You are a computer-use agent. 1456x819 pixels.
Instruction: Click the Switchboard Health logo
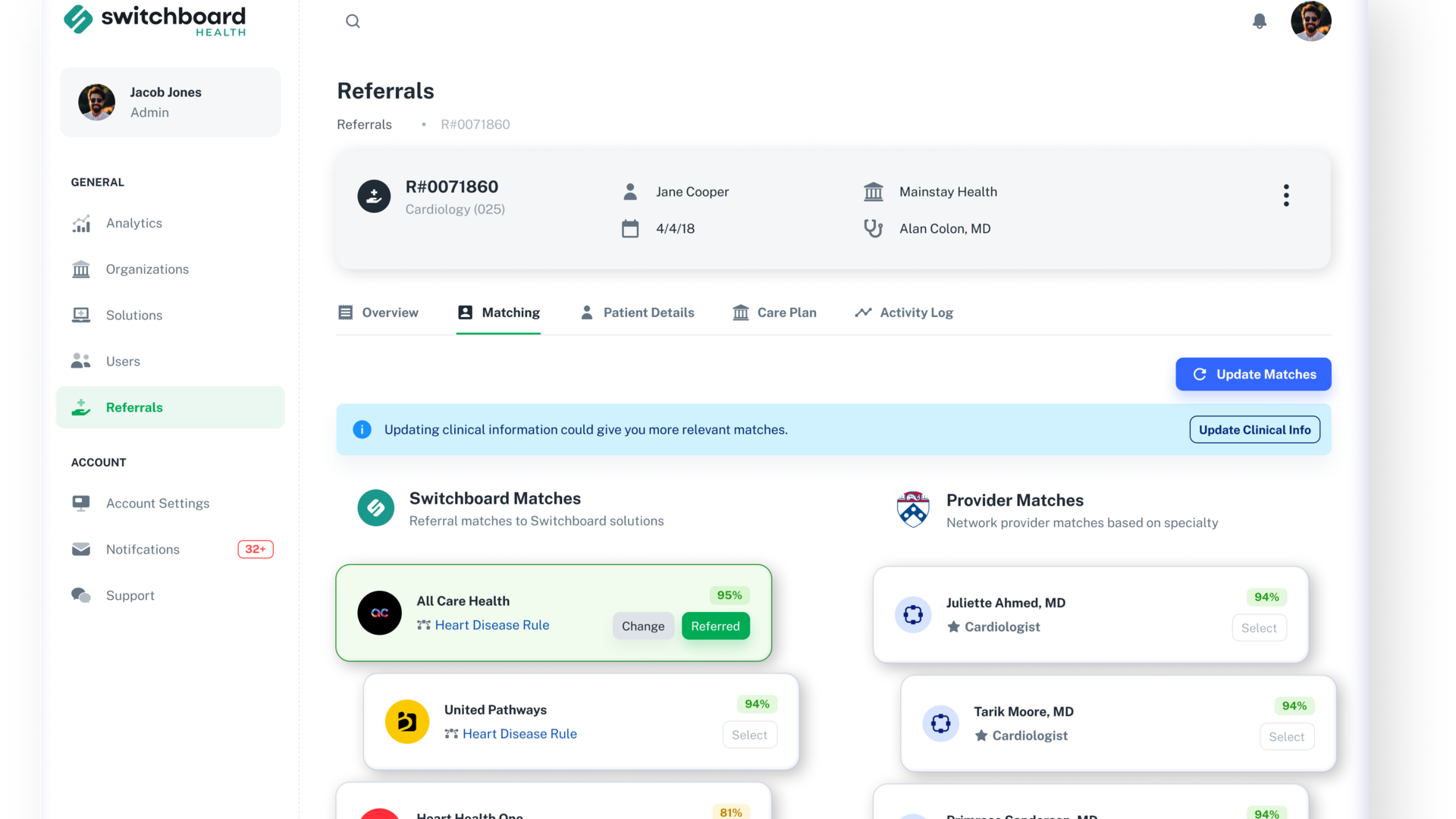155,20
